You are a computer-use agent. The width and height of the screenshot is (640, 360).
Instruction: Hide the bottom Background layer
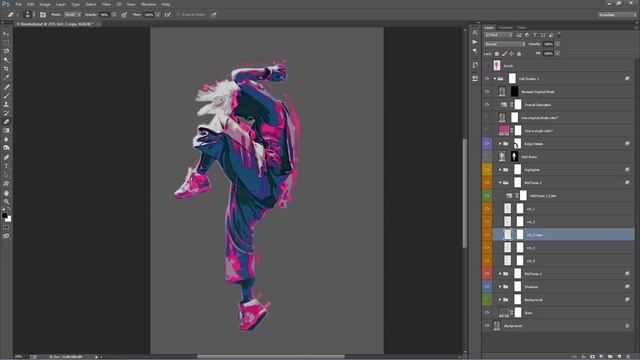pyautogui.click(x=487, y=326)
